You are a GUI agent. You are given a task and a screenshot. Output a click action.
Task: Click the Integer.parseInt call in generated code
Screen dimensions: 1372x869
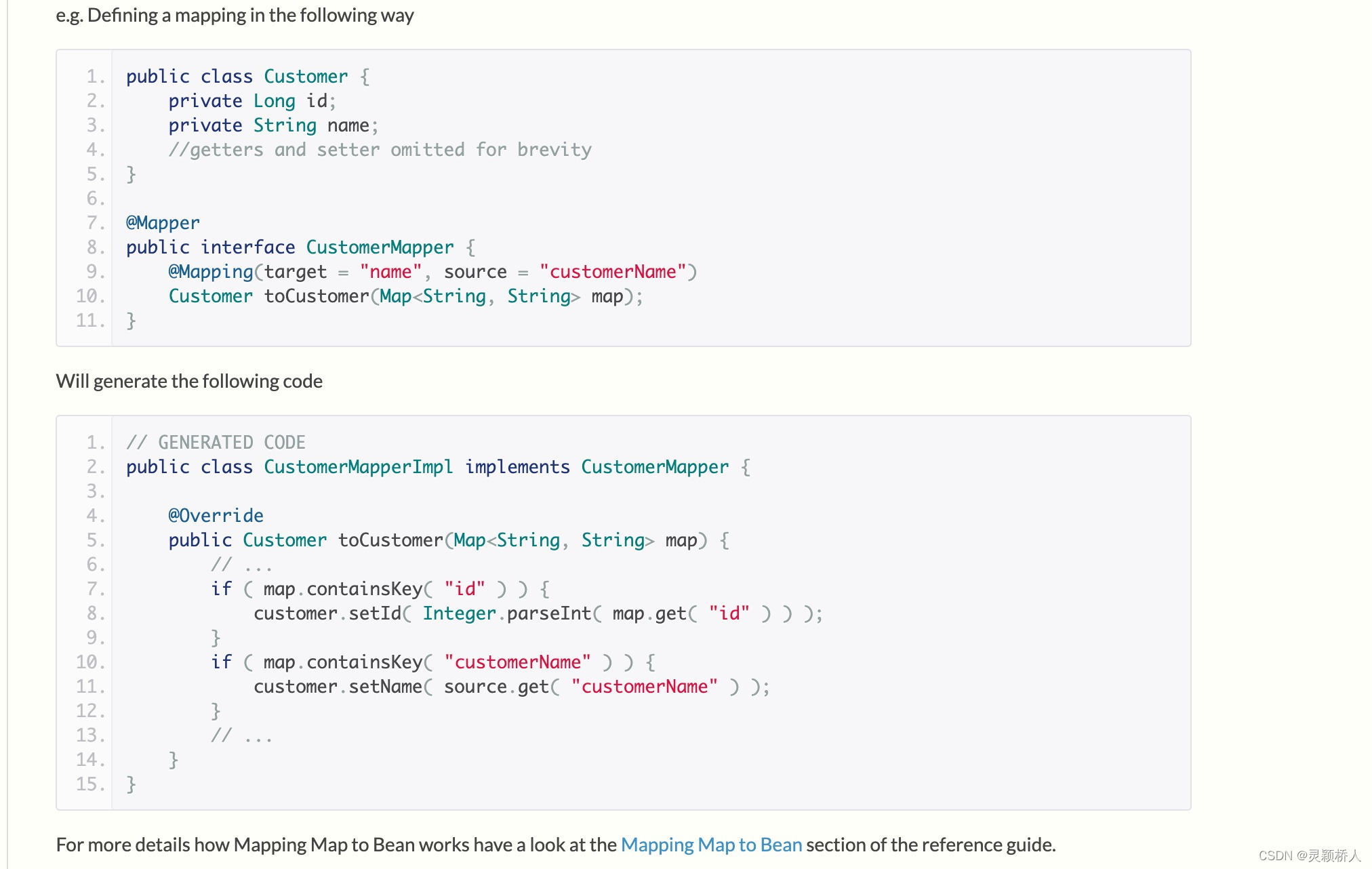pos(506,613)
